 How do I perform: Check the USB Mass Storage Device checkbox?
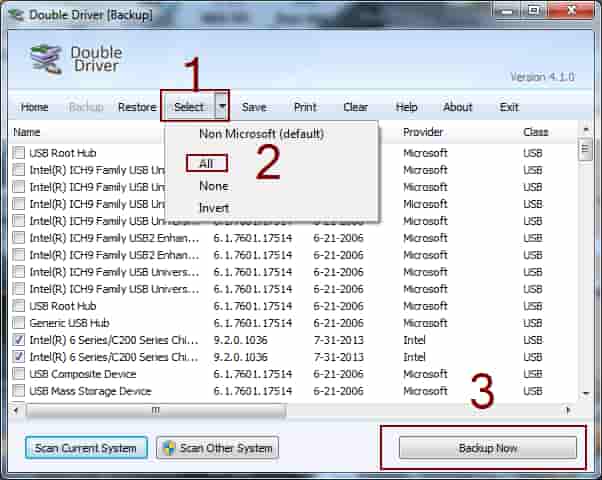[18, 391]
